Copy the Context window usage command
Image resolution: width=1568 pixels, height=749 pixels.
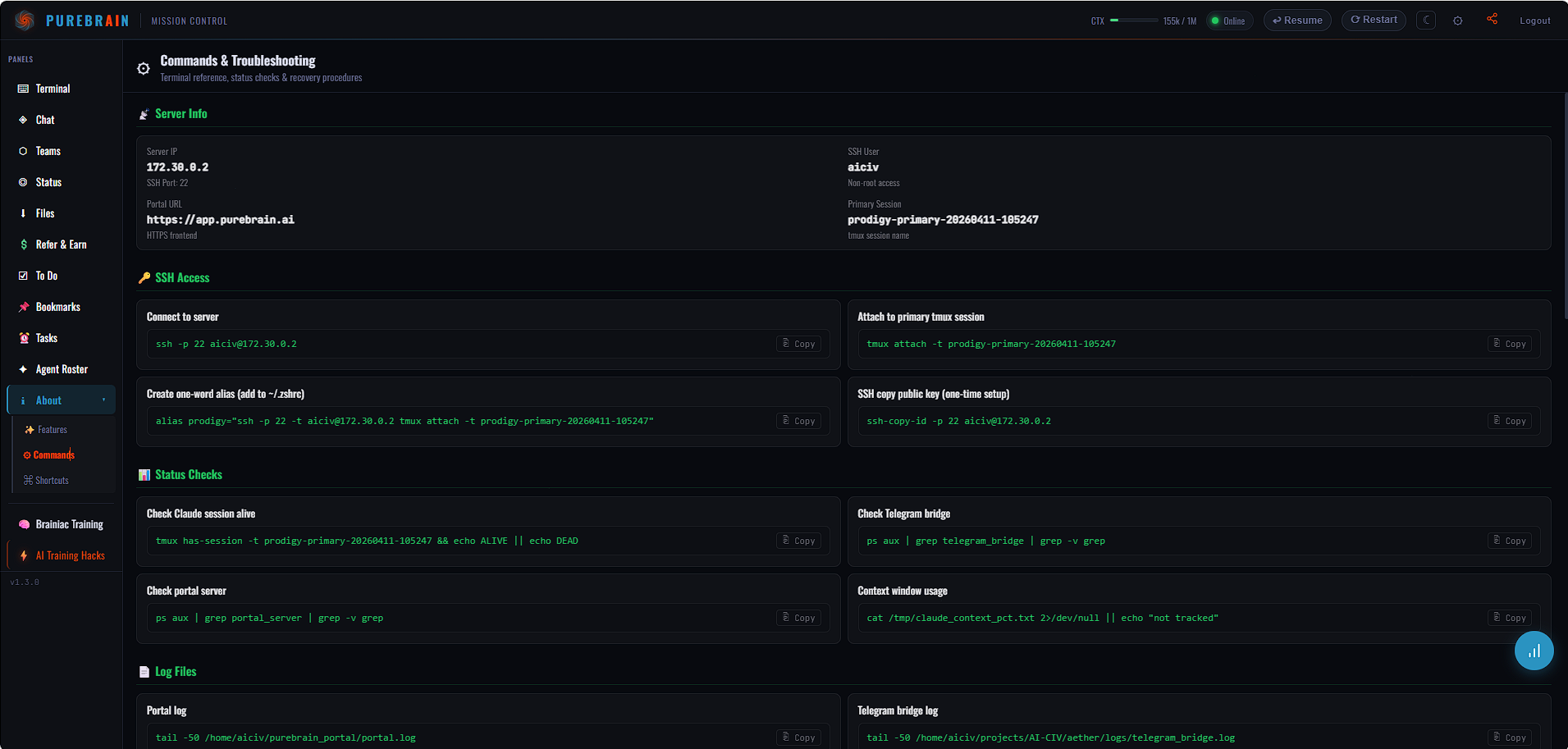tap(1509, 618)
